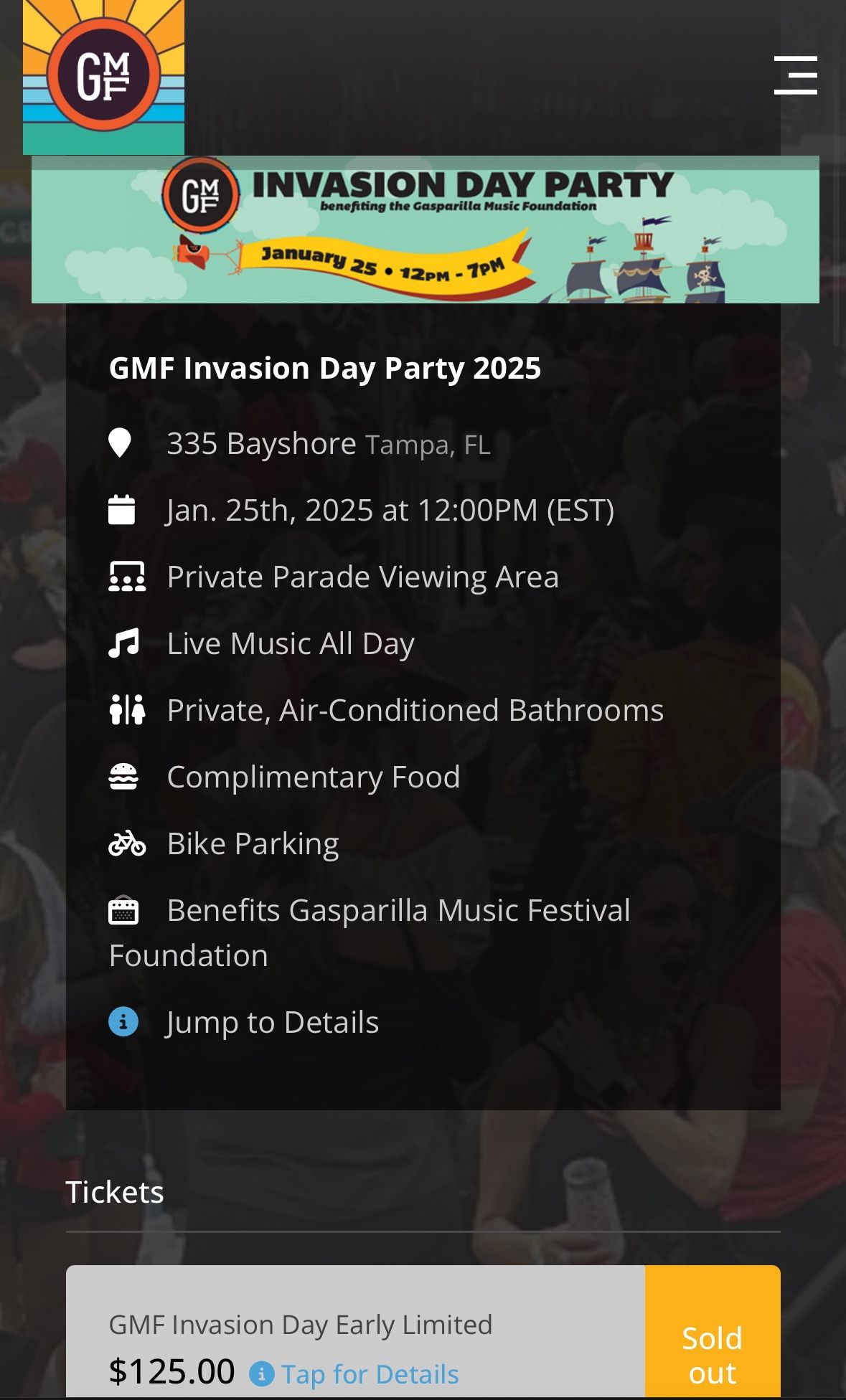Viewport: 846px width, 1400px height.
Task: Click the Benefits foundation calendar icon
Action: point(123,911)
